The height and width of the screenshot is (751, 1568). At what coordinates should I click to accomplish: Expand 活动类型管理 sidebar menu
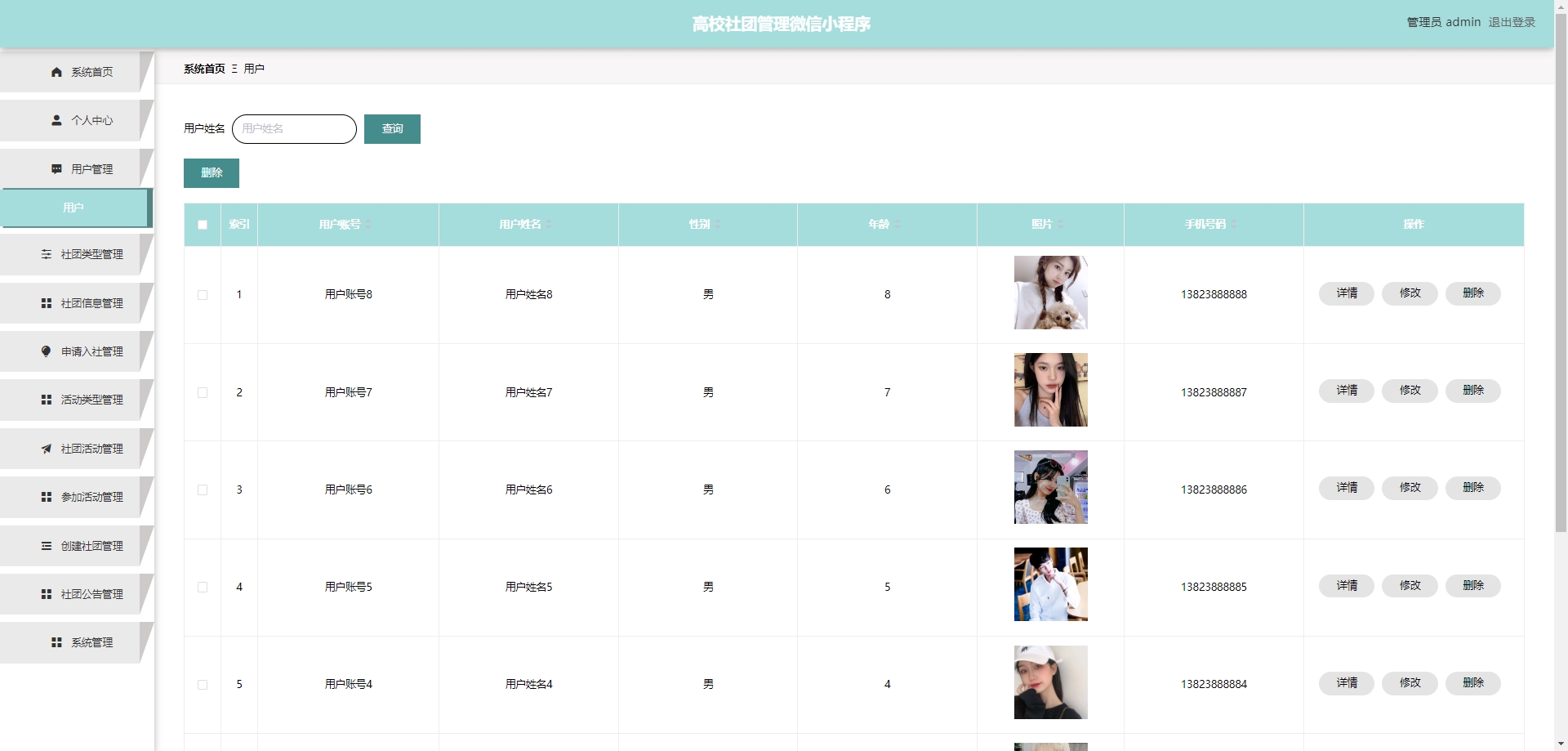tap(77, 400)
